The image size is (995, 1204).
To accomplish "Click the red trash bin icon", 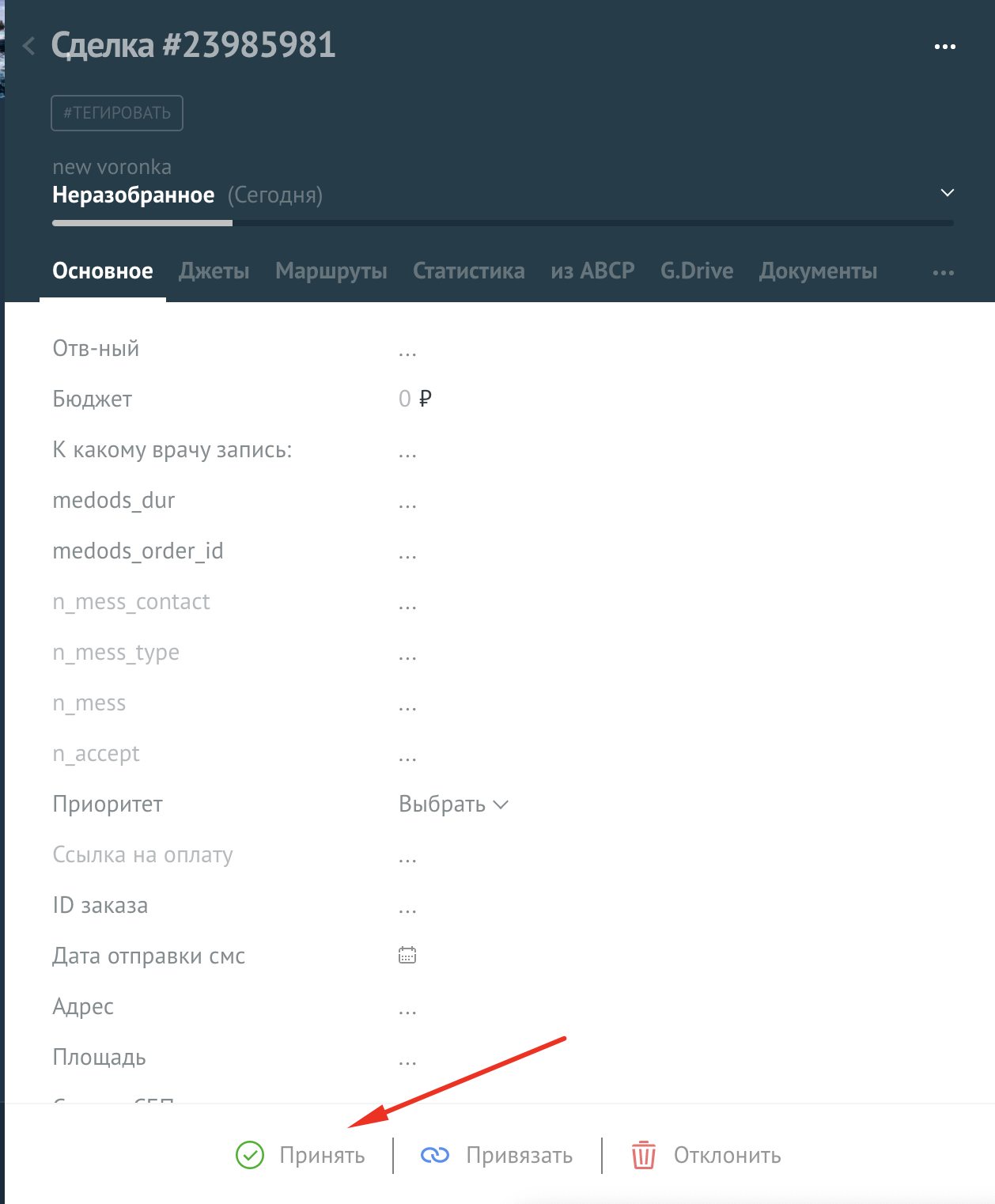I will click(644, 1155).
